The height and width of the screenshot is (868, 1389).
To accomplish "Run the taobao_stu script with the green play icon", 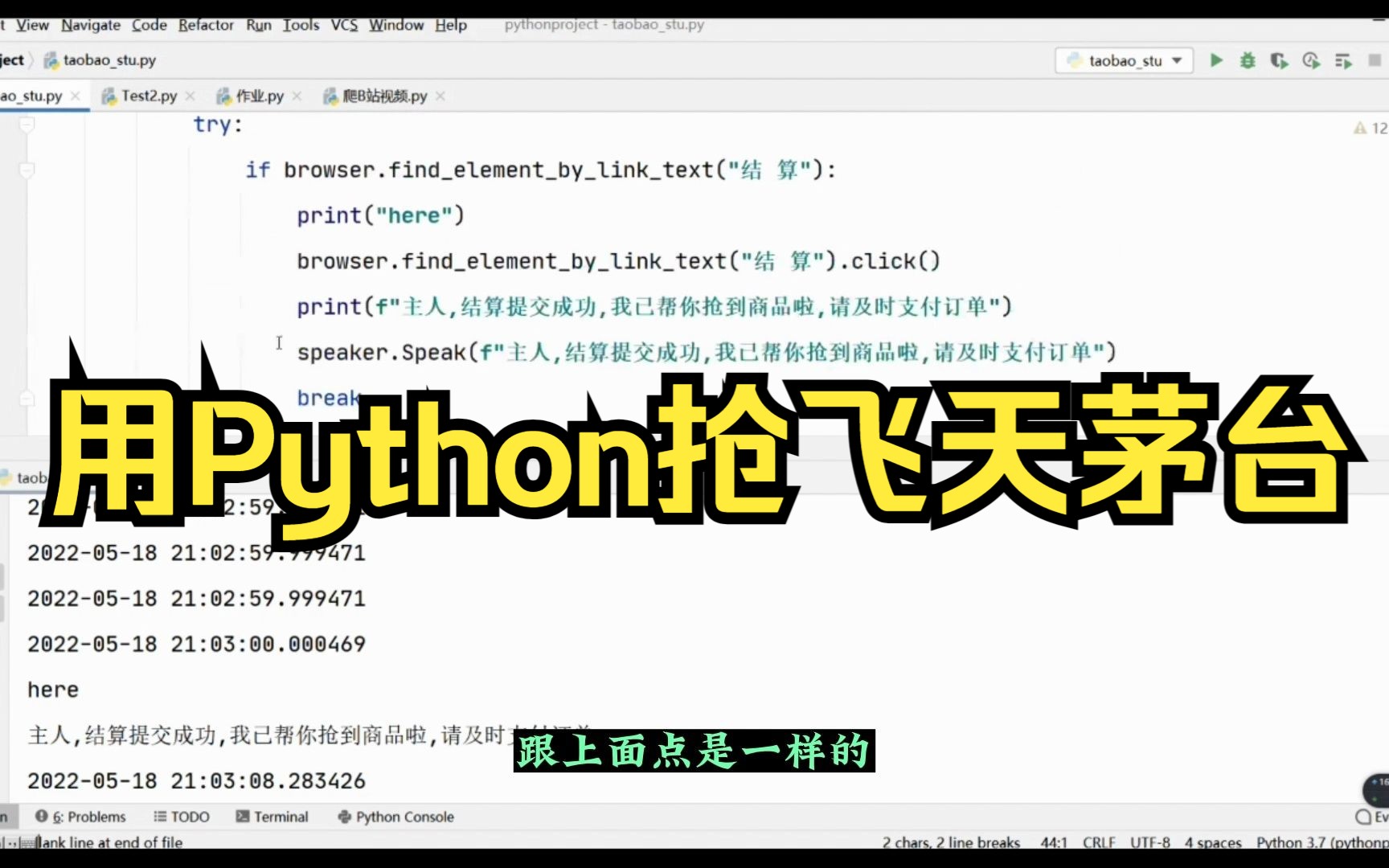I will pos(1216,60).
